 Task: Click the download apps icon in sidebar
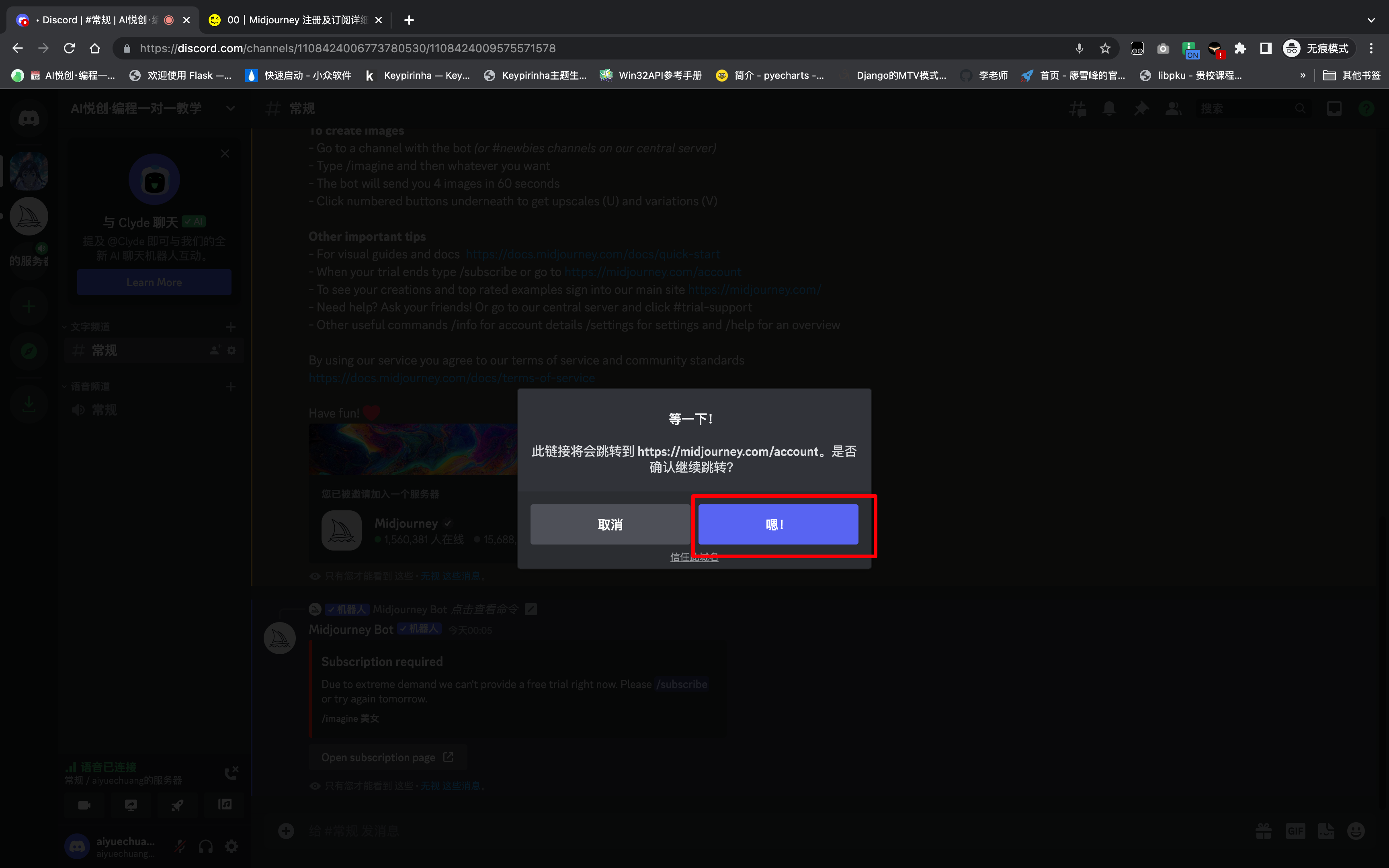tap(29, 405)
